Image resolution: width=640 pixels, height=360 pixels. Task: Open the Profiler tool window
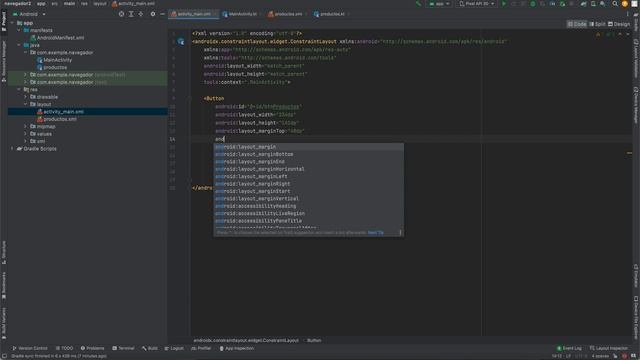[201, 348]
